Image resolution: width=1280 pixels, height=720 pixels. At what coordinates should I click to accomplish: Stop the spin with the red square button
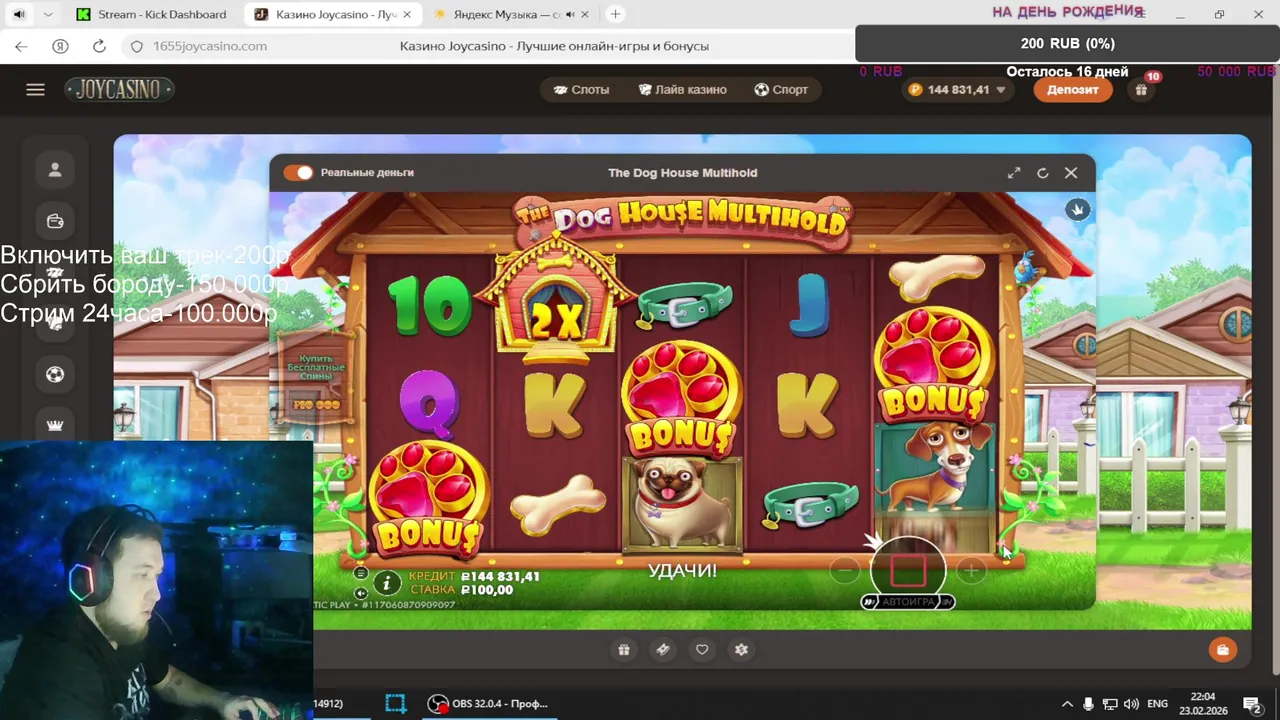point(908,570)
